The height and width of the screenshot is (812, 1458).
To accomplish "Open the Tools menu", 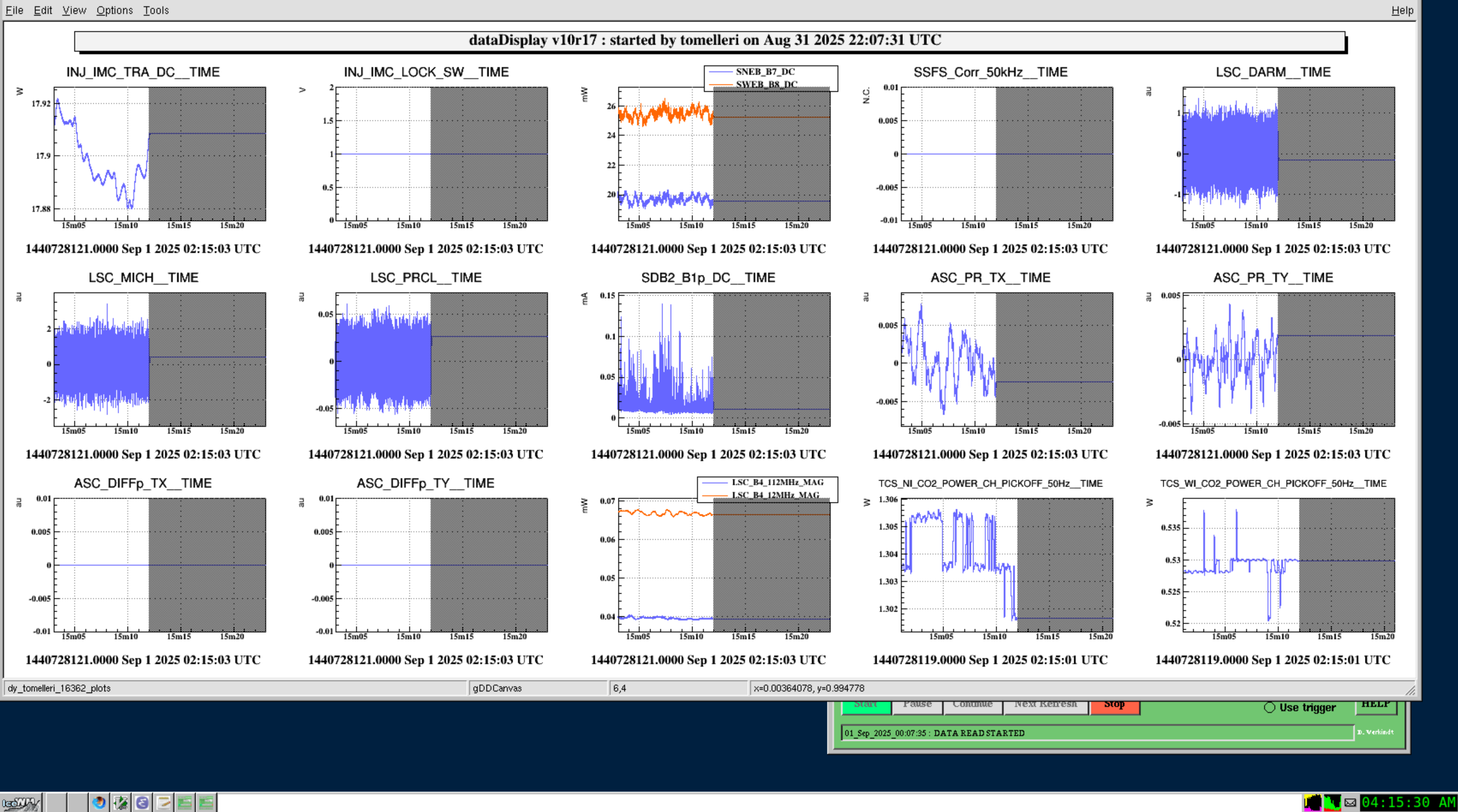I will point(155,10).
